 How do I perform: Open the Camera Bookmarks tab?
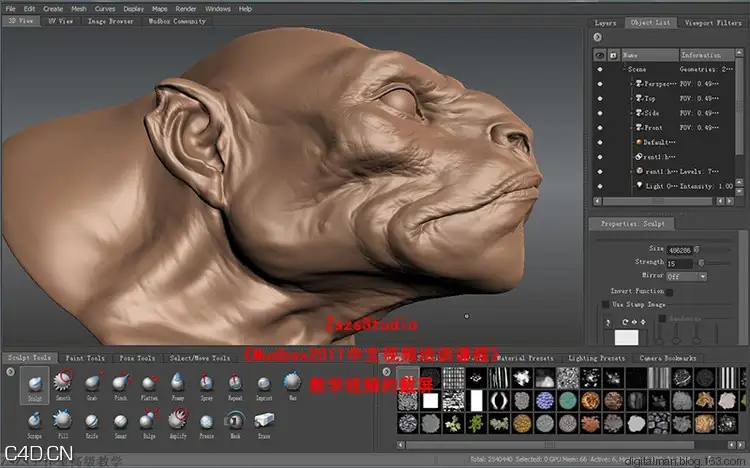tap(668, 358)
